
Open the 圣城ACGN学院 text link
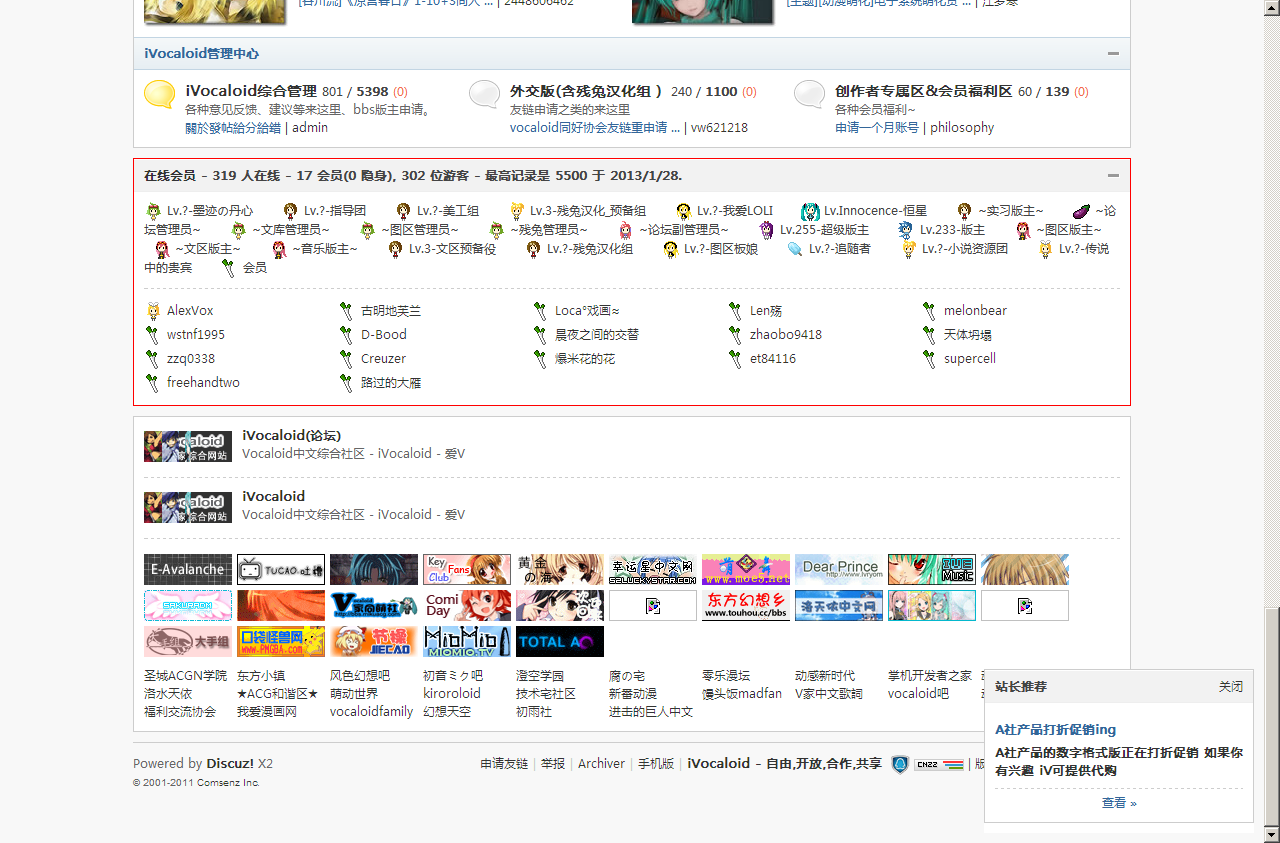point(185,676)
